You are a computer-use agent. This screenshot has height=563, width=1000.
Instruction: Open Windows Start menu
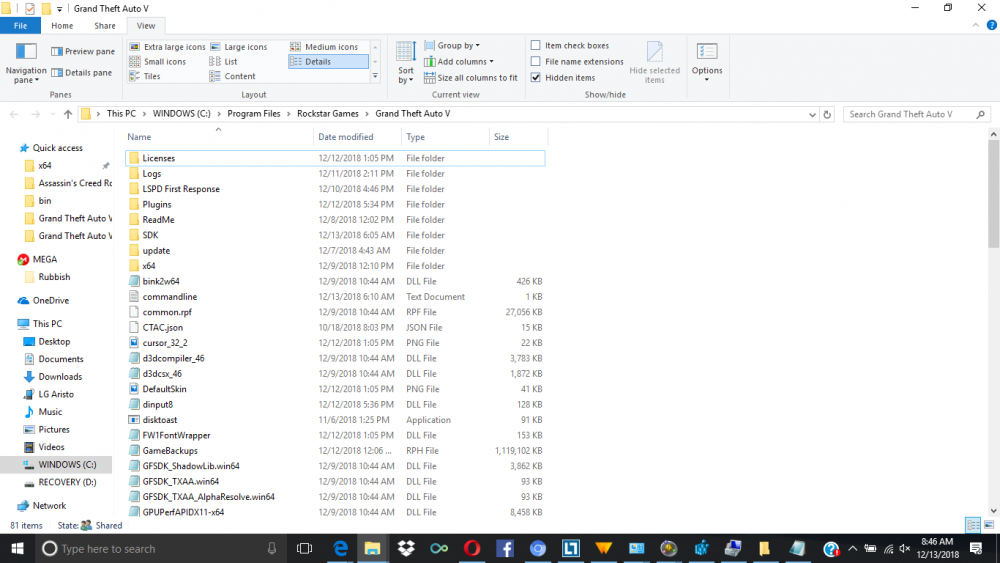[x=17, y=548]
